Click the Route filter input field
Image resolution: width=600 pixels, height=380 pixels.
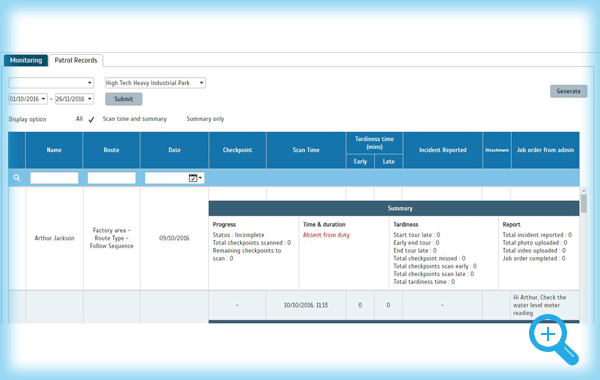click(111, 178)
